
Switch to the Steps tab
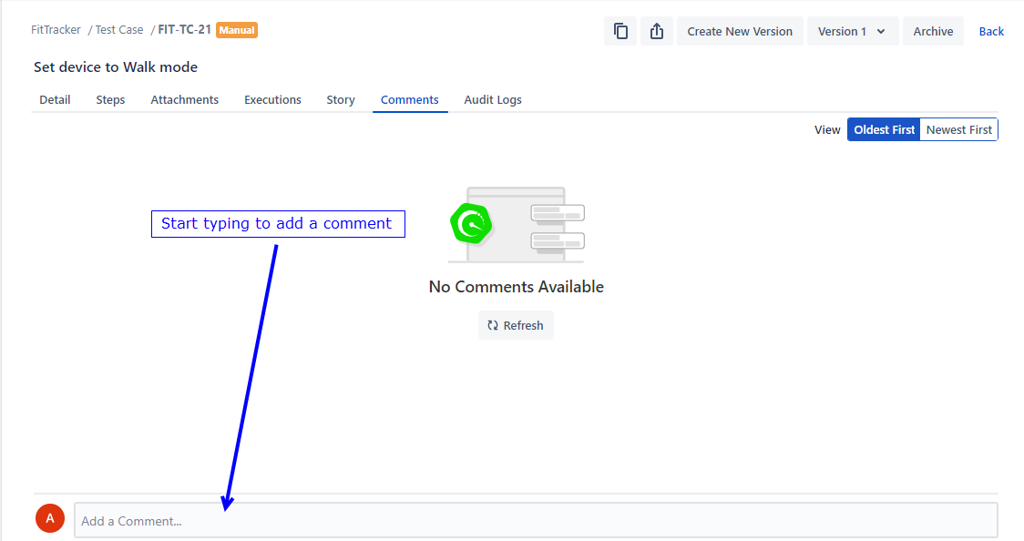click(110, 100)
